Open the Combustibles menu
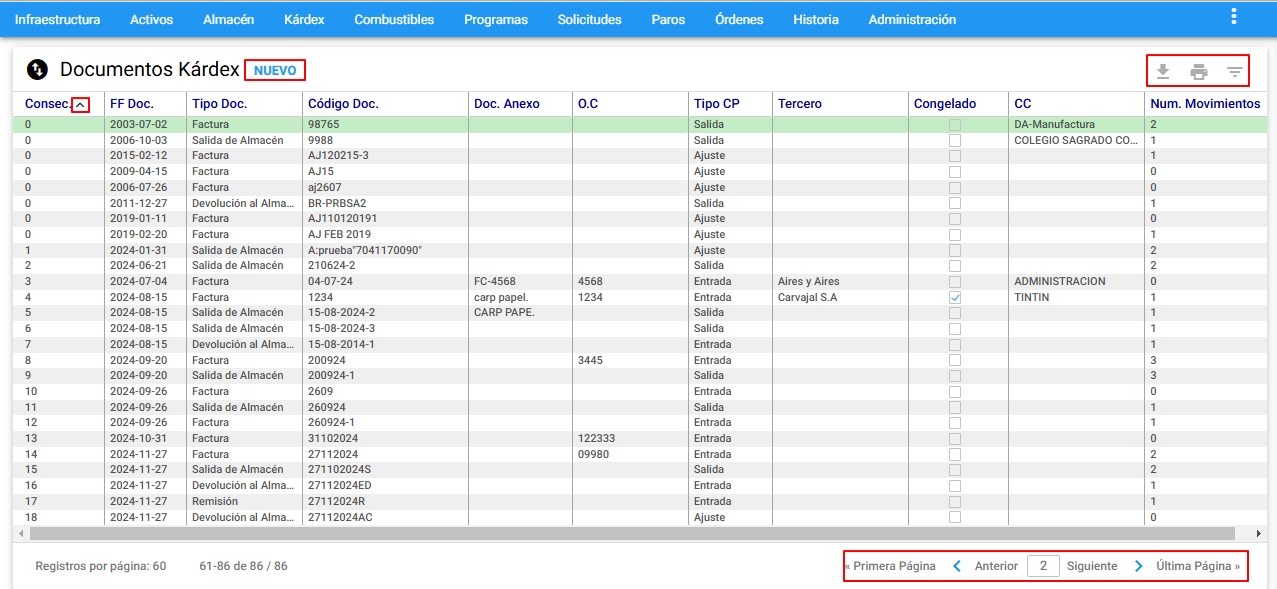 pos(394,19)
